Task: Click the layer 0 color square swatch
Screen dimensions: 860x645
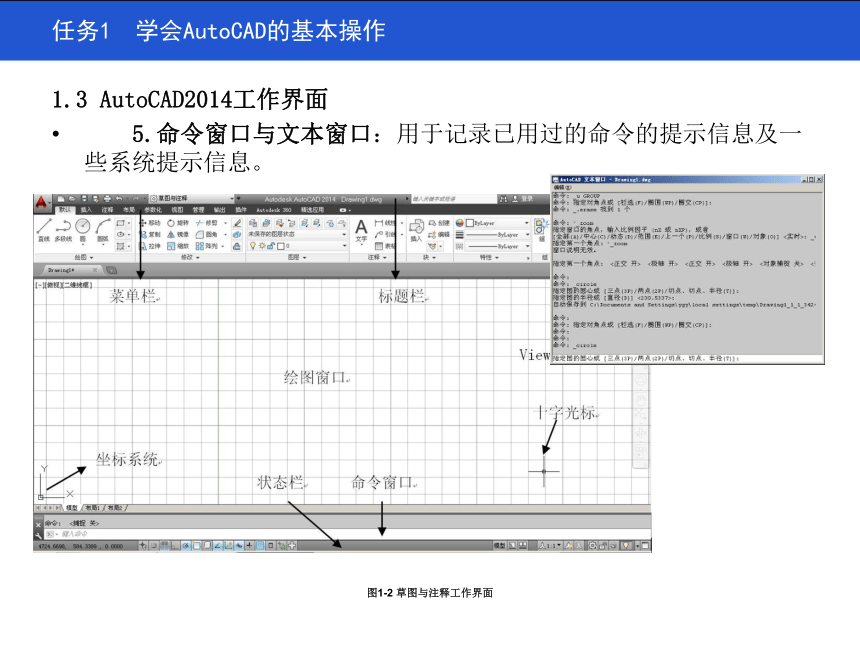Action: click(x=281, y=246)
